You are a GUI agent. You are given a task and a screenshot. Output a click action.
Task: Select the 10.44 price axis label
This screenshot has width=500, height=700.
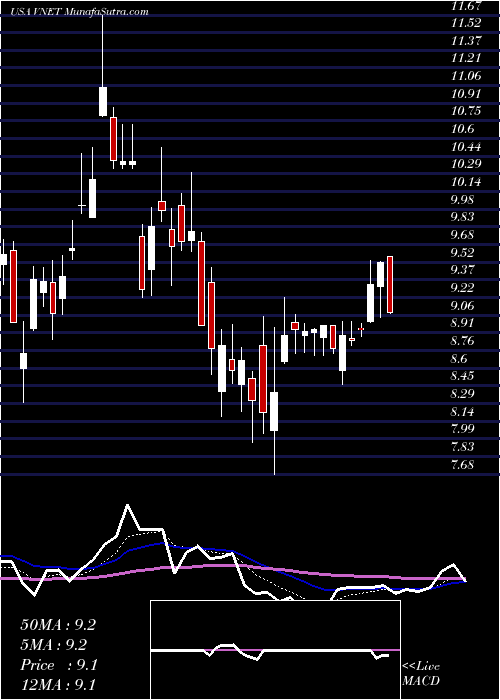tap(466, 147)
